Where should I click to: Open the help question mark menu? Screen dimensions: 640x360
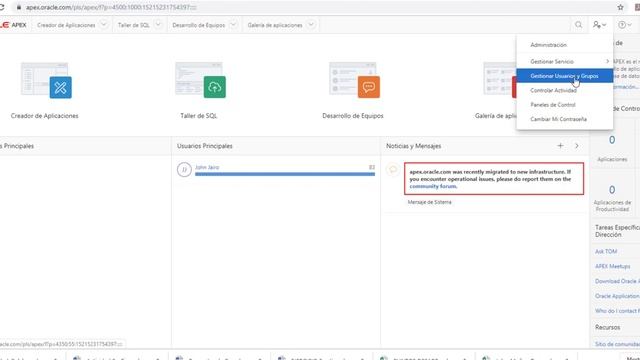pyautogui.click(x=624, y=25)
